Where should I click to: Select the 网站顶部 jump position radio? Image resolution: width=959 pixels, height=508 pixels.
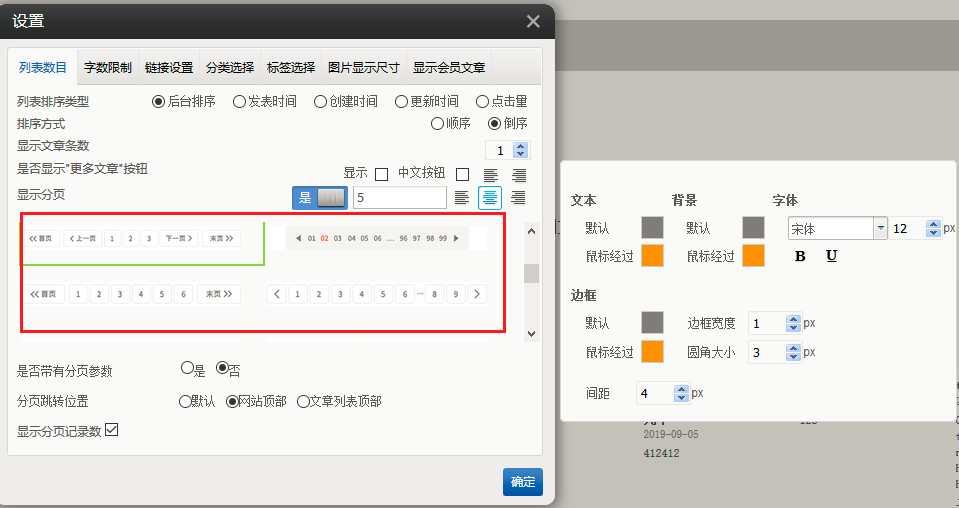[233, 401]
